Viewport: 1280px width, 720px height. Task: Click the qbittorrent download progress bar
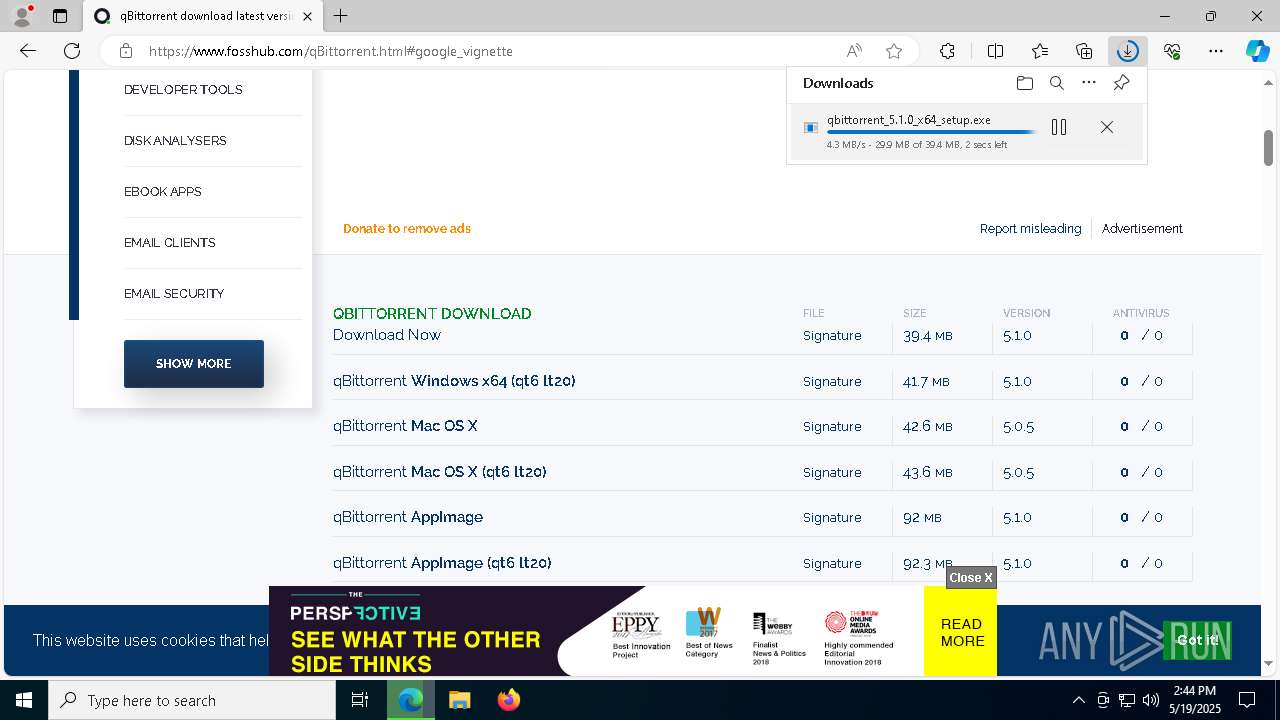pyautogui.click(x=931, y=132)
